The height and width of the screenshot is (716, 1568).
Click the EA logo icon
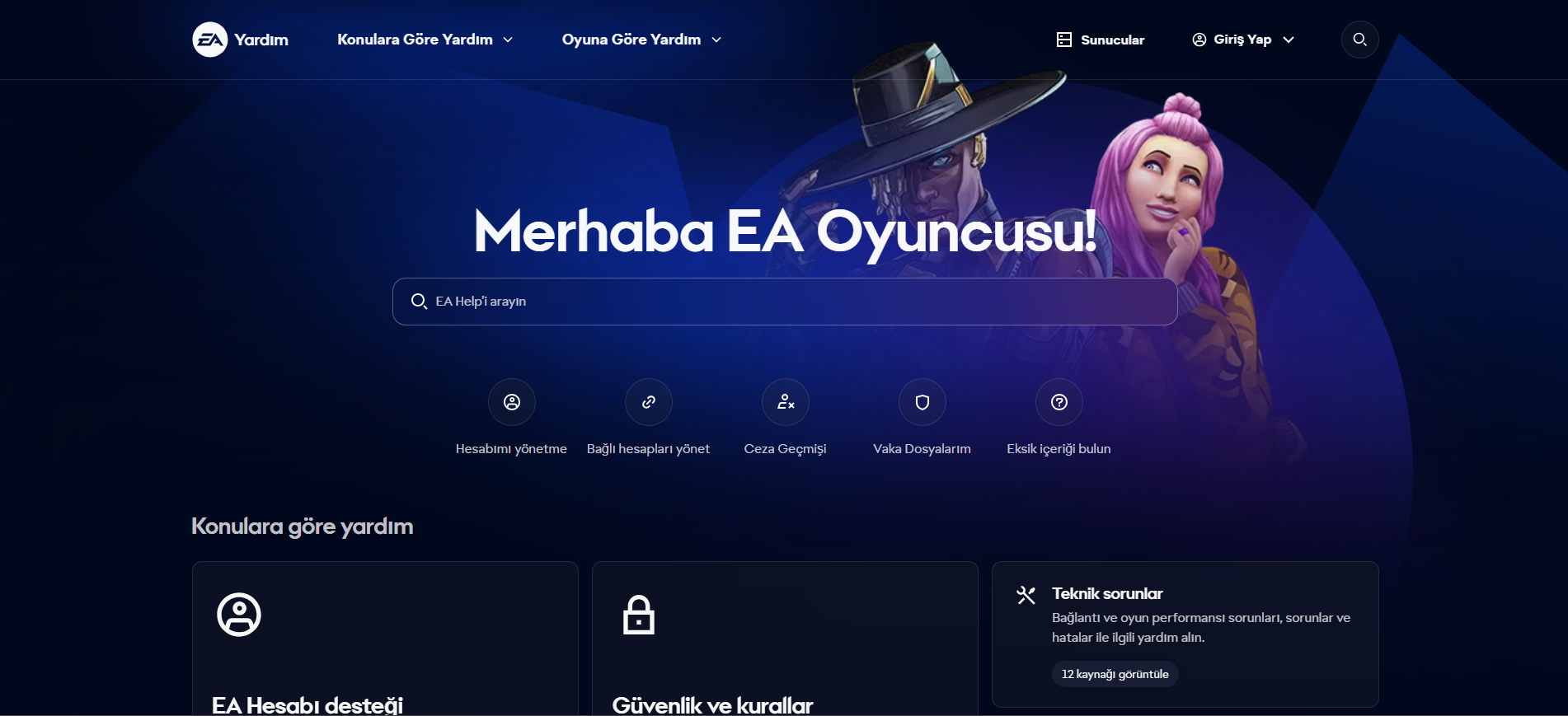click(x=210, y=40)
